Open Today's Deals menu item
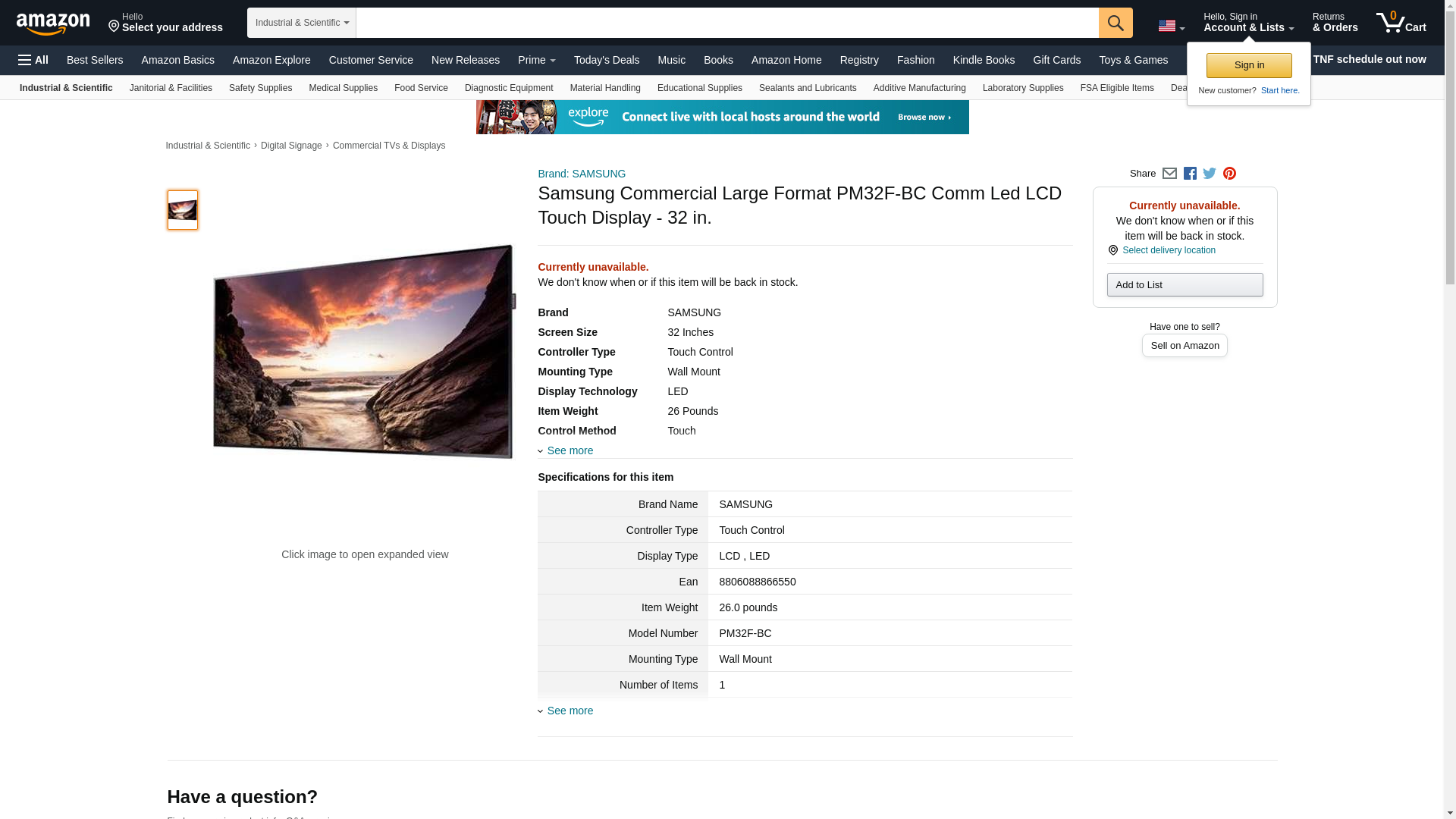The height and width of the screenshot is (819, 1456). [606, 60]
